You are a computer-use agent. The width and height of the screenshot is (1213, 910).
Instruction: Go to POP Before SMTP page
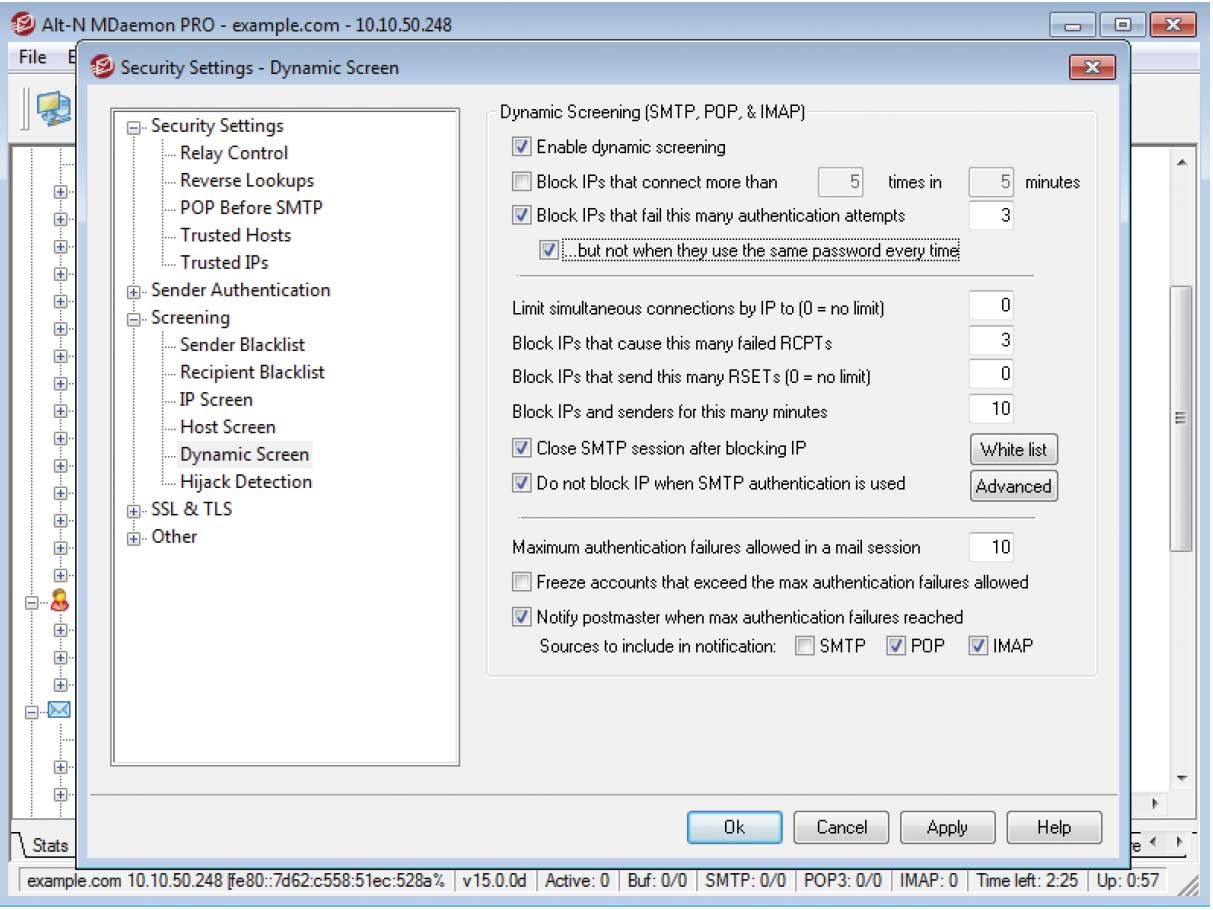(x=251, y=208)
